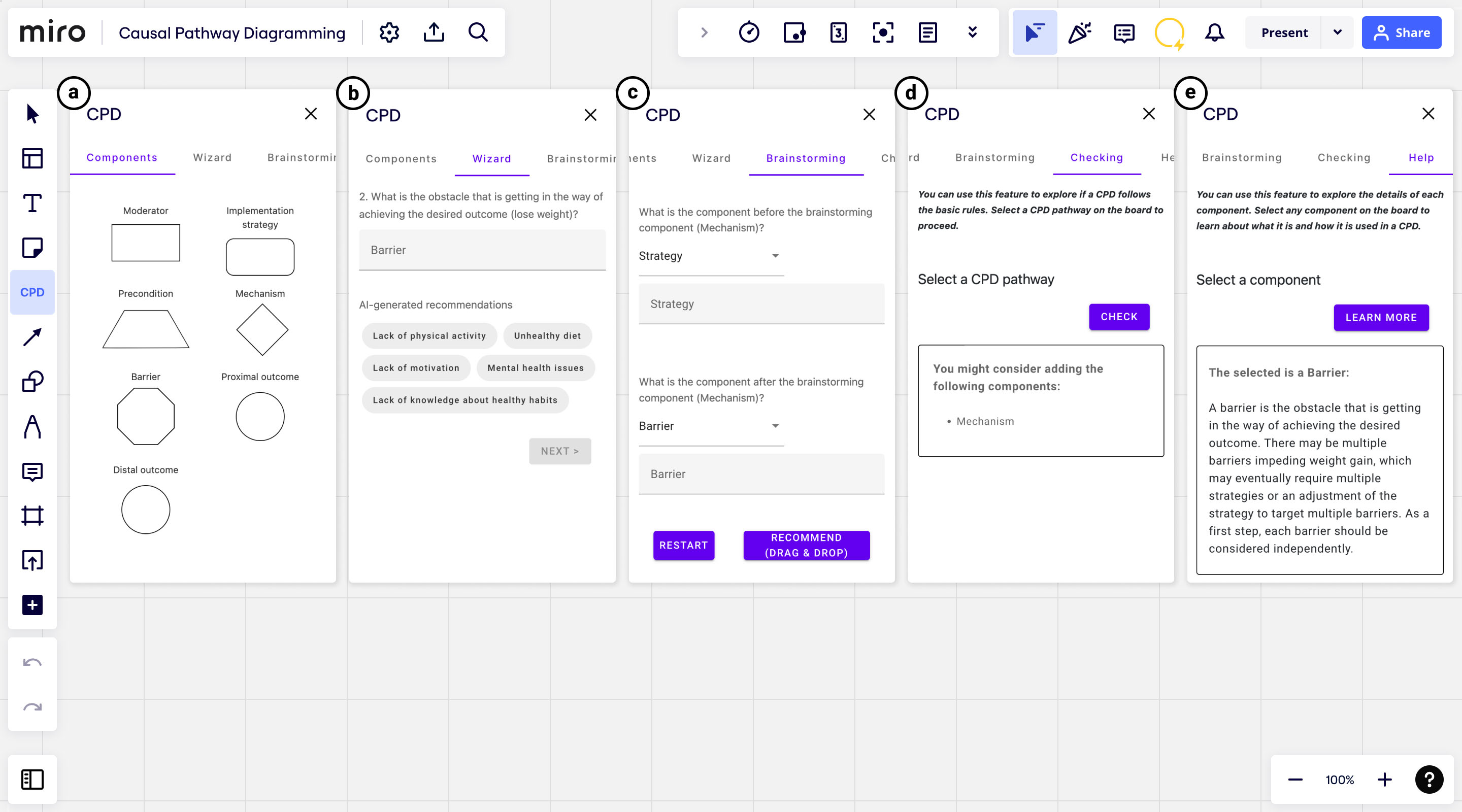Screen dimensions: 1462x812
Task: Start the timer from top toolbar
Action: (749, 32)
